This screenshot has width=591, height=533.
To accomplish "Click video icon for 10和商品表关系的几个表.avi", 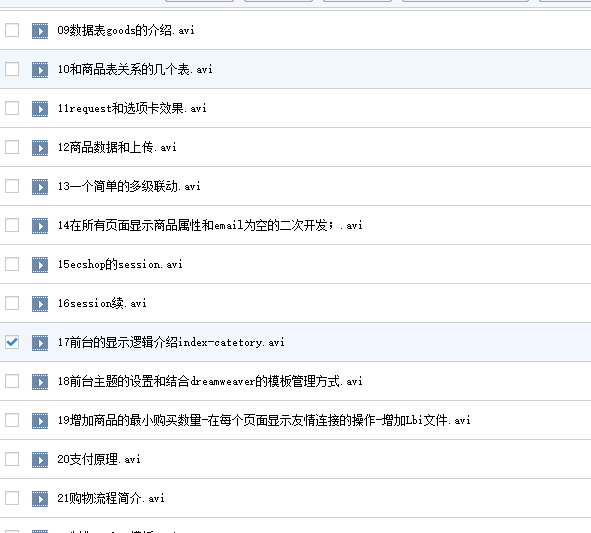I will pyautogui.click(x=40, y=70).
